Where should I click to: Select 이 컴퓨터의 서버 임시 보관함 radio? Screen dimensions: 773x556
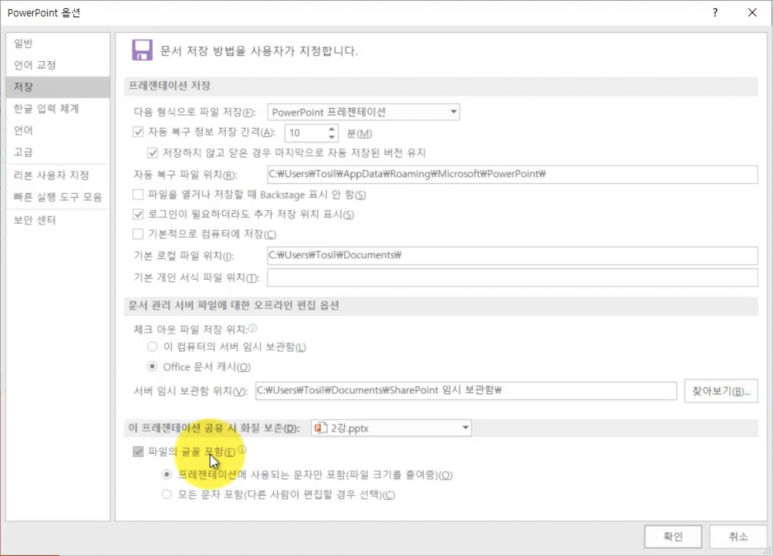152,347
